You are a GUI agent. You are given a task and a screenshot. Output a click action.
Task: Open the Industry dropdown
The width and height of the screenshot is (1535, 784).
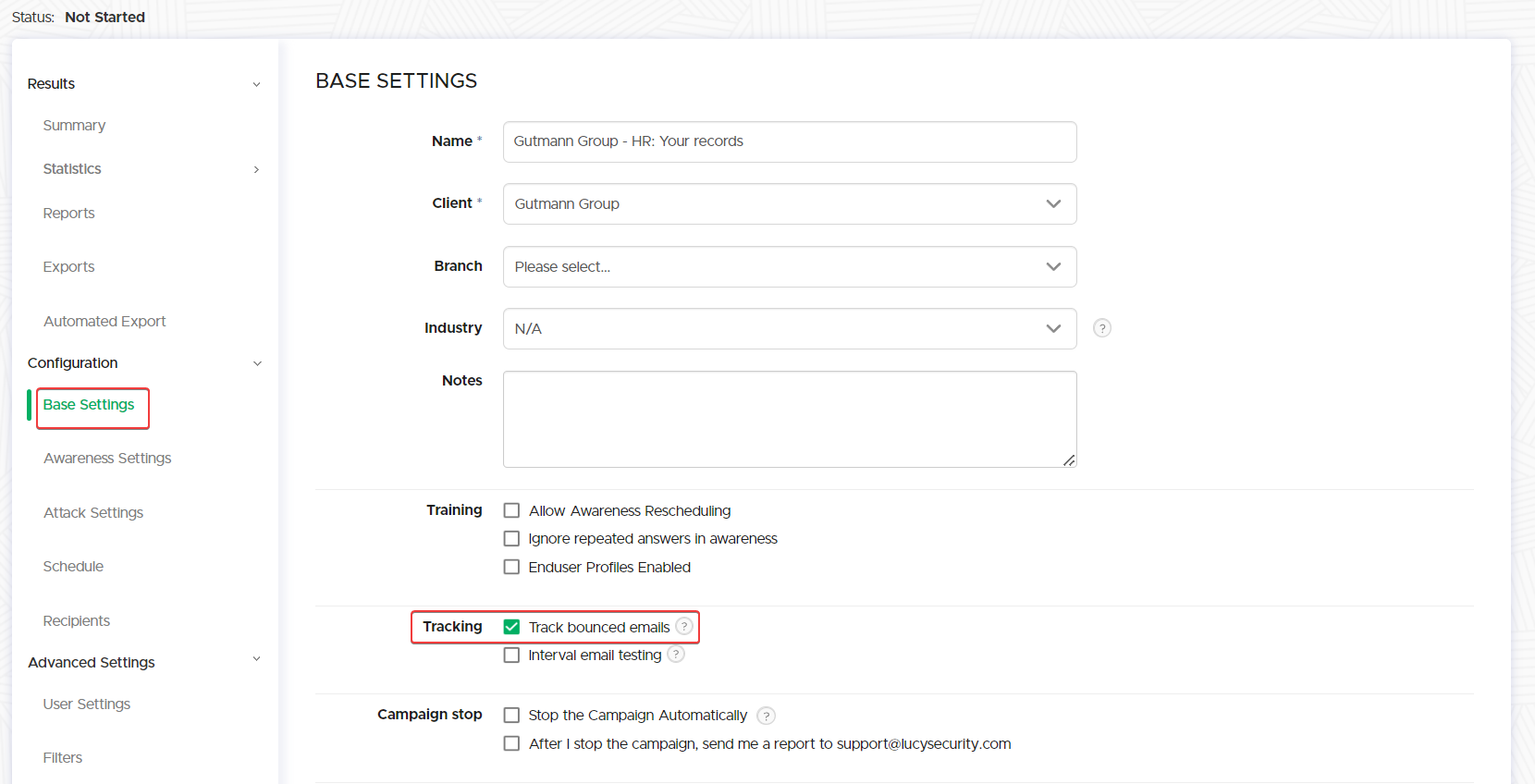[x=789, y=329]
